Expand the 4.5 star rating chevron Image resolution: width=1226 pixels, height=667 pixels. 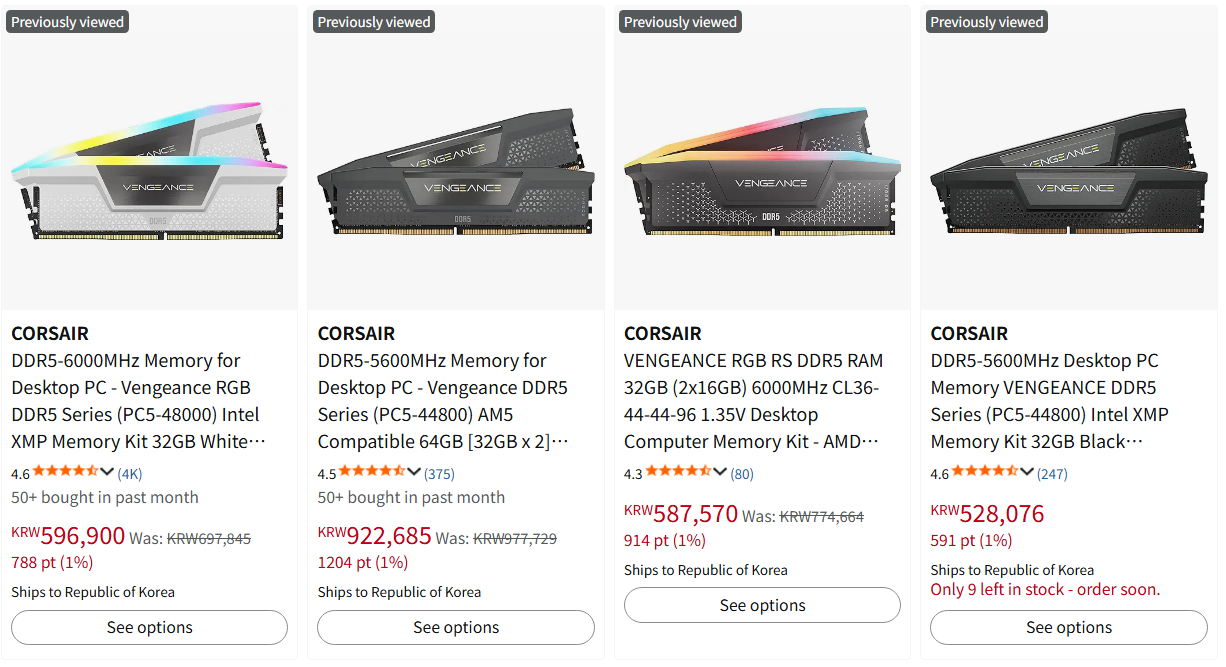pos(414,472)
